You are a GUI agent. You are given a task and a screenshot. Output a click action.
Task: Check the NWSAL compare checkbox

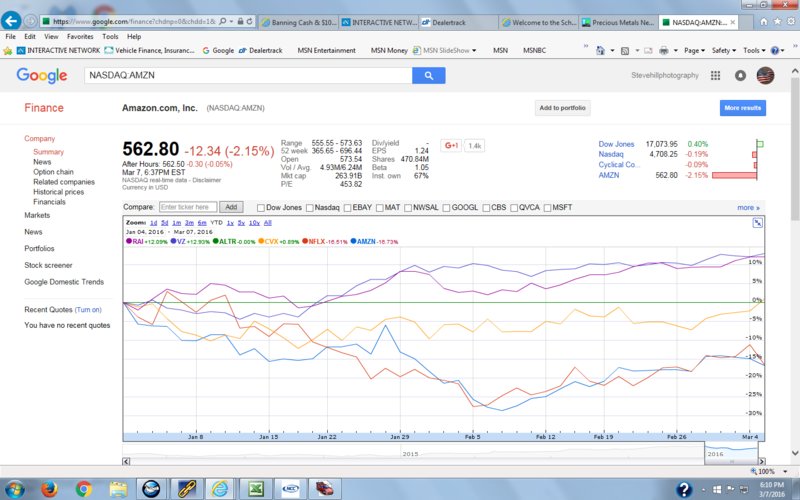click(x=408, y=208)
